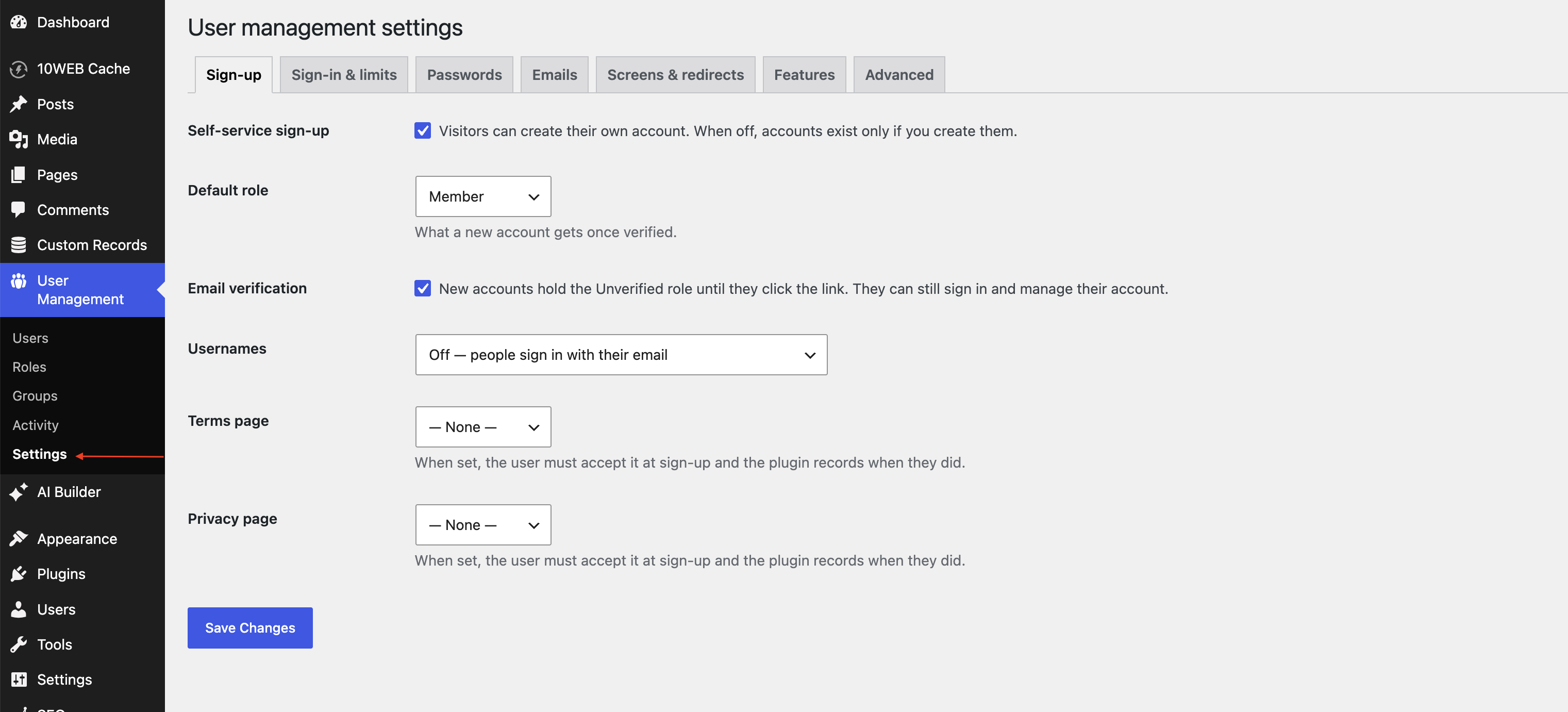Switch to the Emails tab
1568x712 pixels.
(x=555, y=75)
